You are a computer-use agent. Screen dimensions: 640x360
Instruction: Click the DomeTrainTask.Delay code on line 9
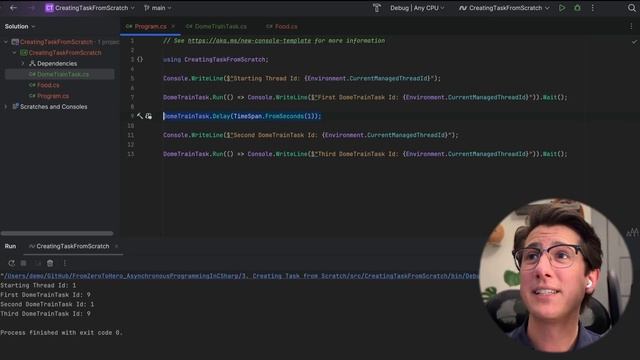pos(242,116)
